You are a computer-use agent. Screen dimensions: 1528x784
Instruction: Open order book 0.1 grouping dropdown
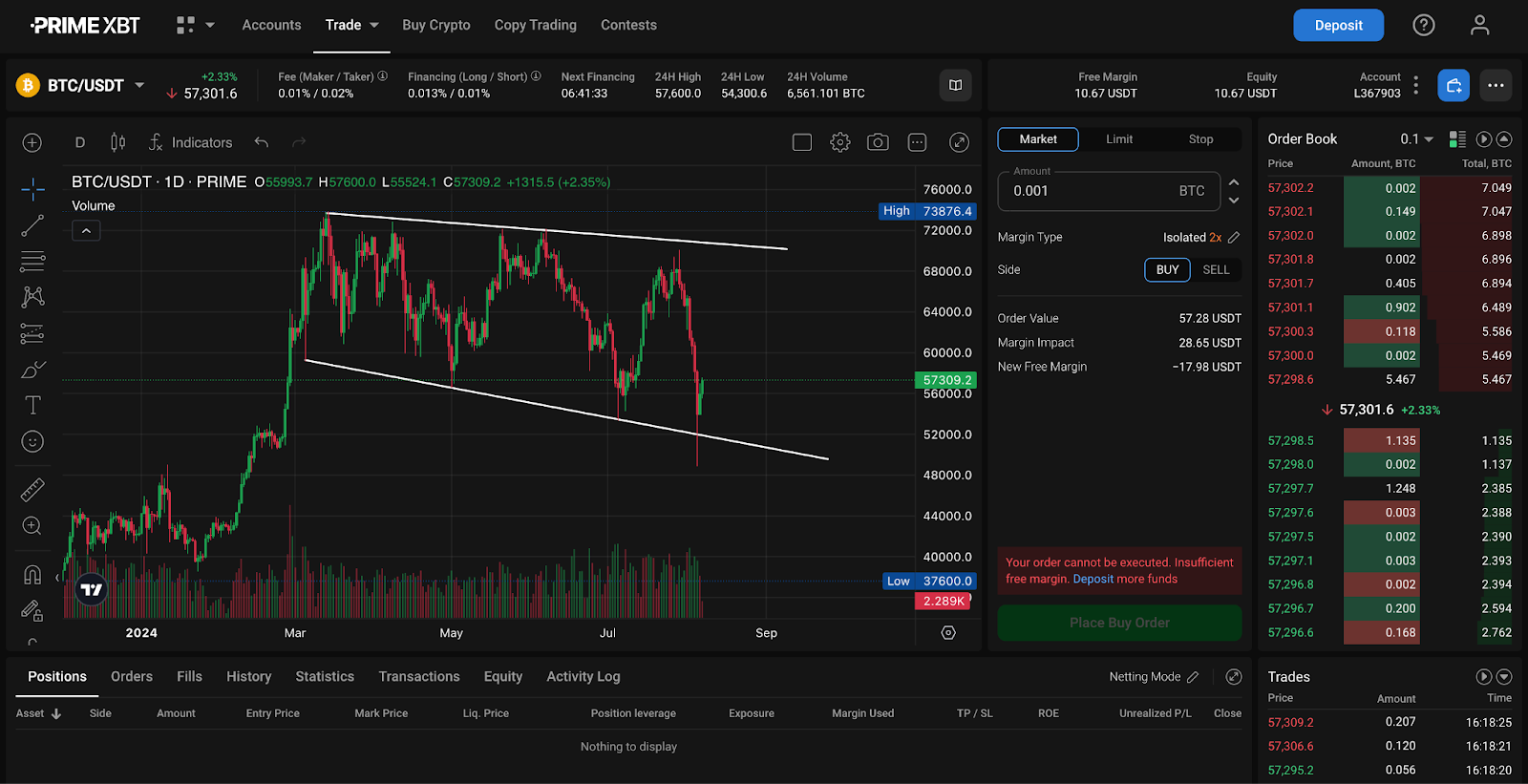(x=1417, y=139)
